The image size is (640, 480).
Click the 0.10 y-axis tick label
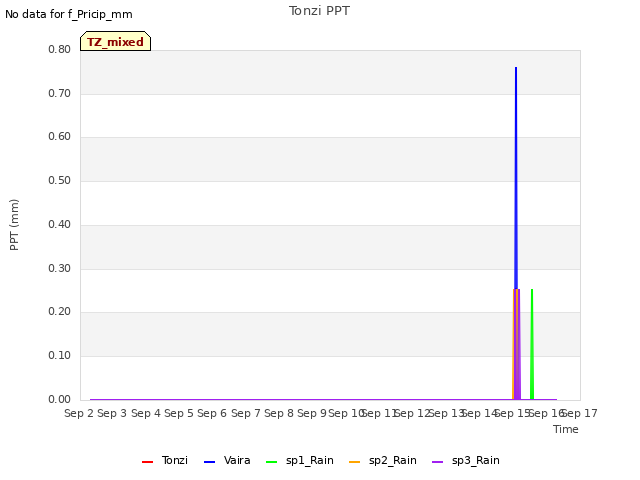tap(60, 356)
